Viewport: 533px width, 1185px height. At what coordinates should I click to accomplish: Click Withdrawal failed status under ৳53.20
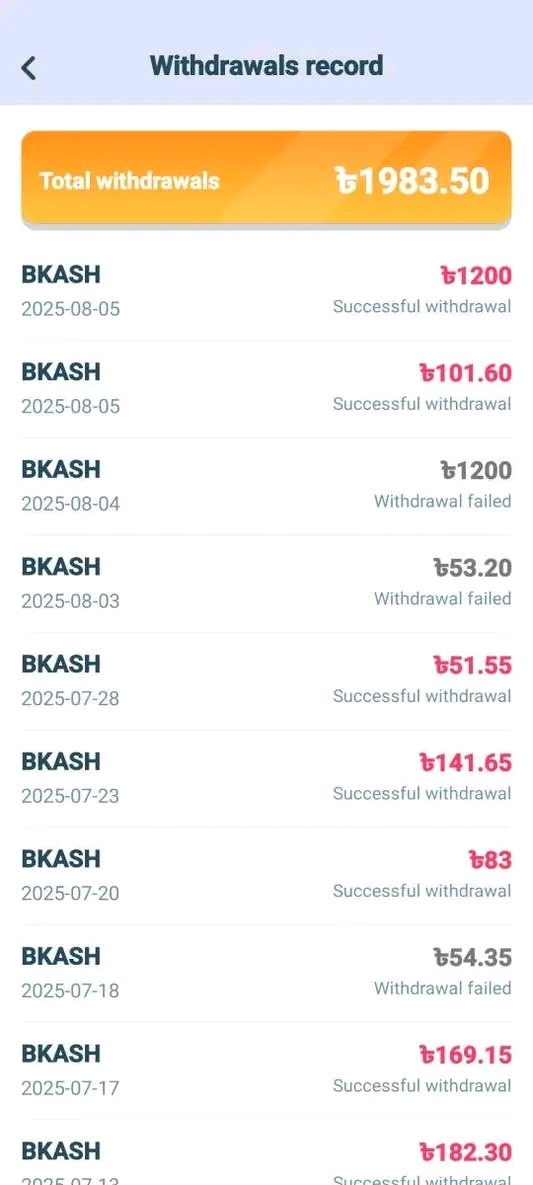pyautogui.click(x=442, y=599)
